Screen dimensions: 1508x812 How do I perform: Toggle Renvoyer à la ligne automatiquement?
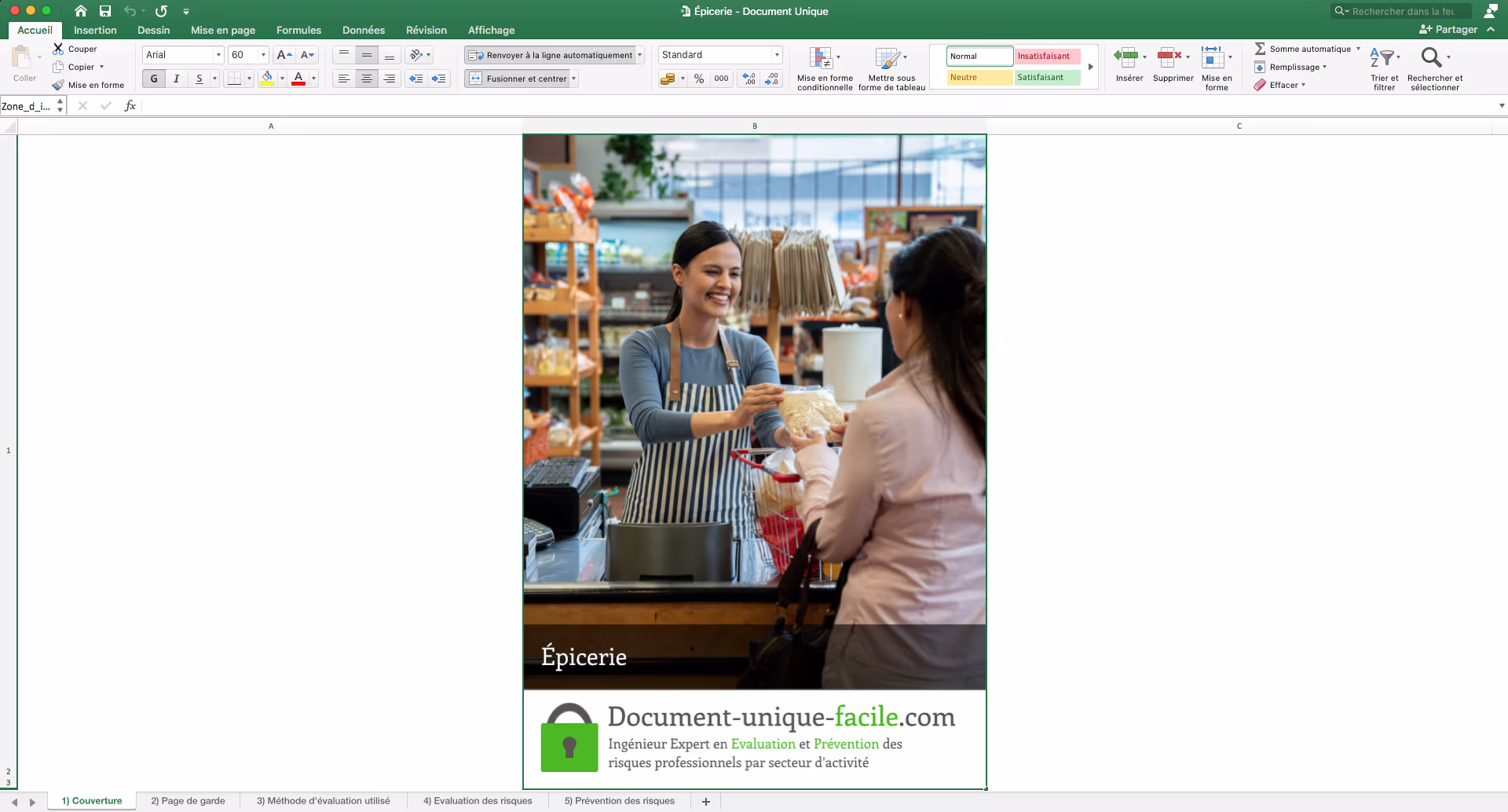[x=550, y=55]
